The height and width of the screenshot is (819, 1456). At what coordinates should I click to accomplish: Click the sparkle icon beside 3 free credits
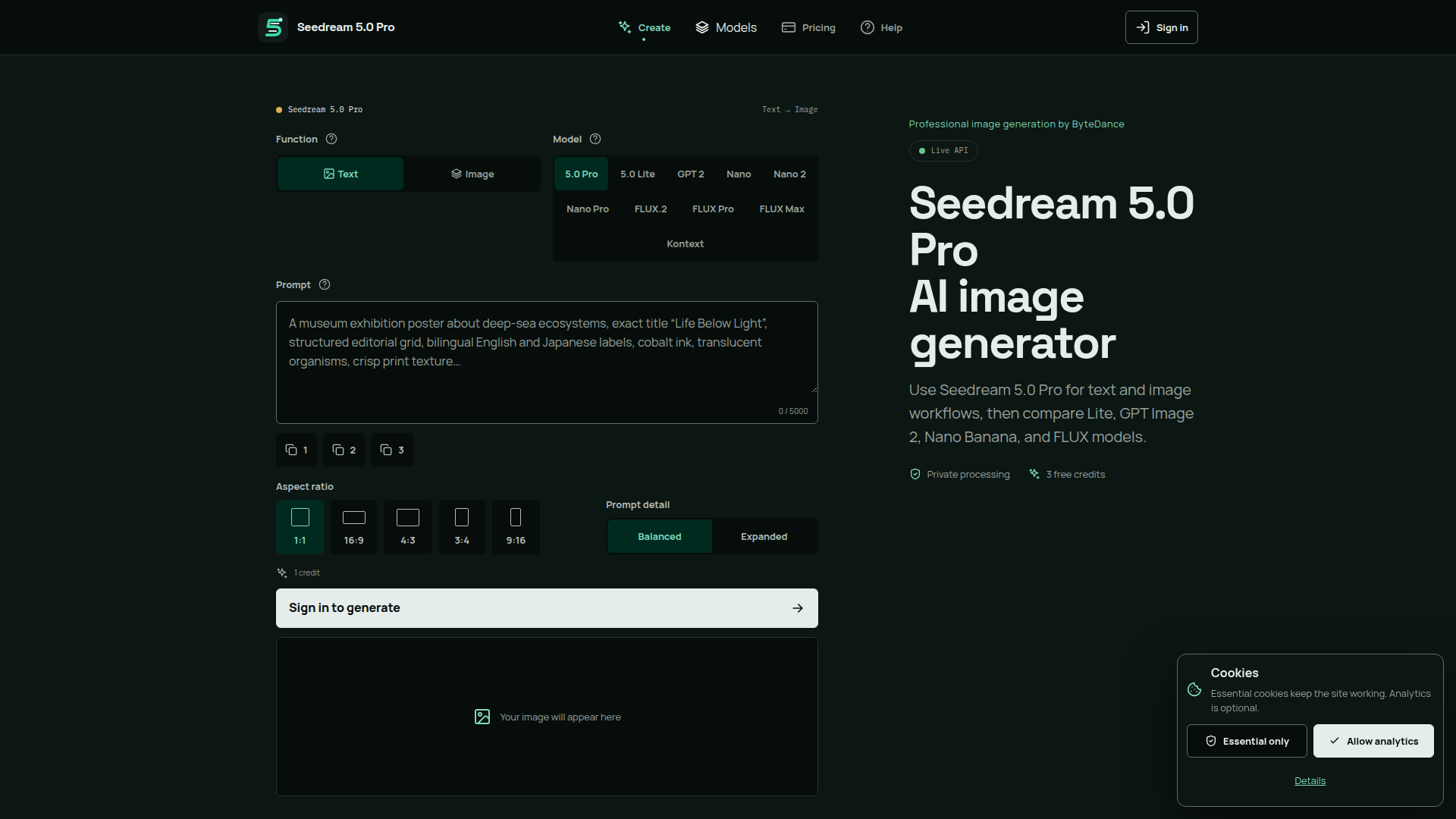point(1034,474)
